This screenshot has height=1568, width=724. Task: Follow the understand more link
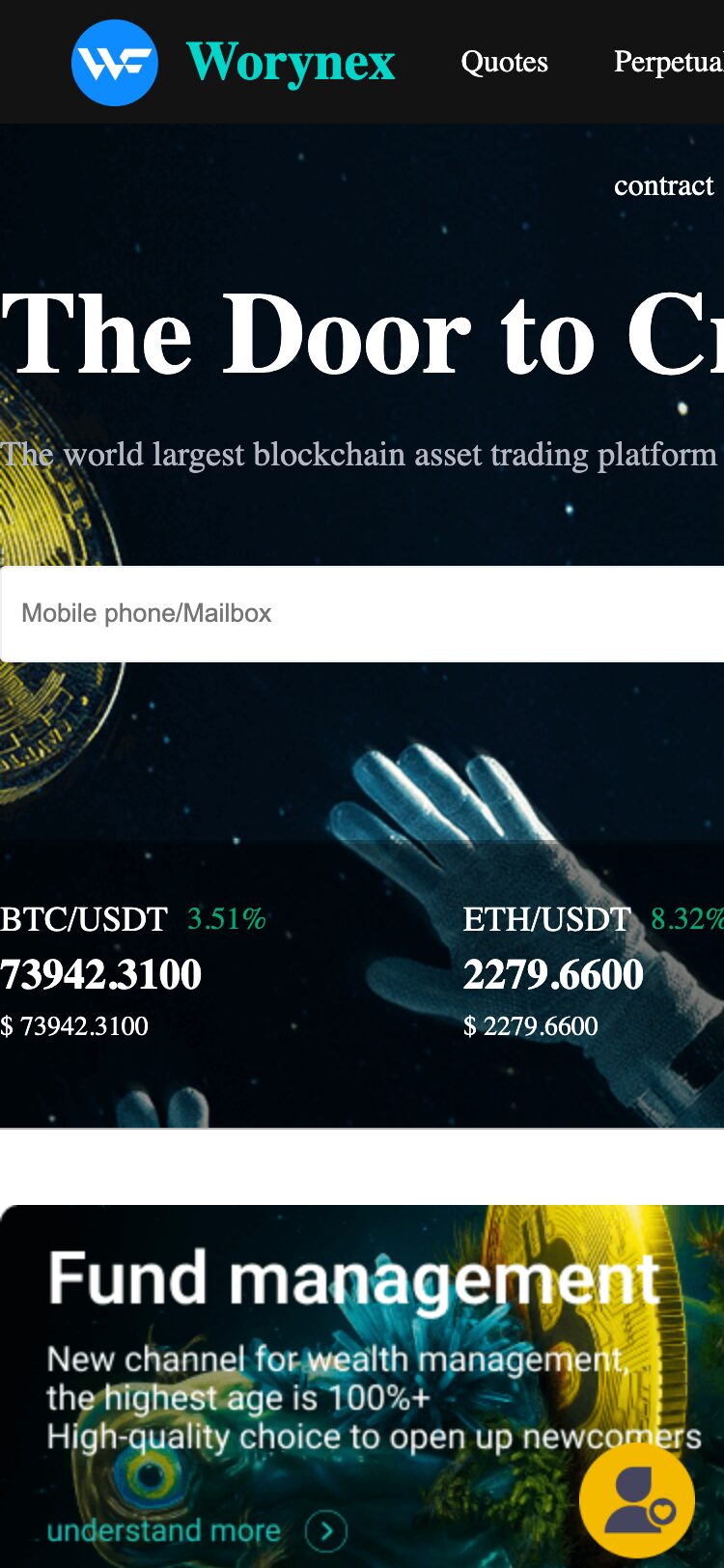[x=164, y=1530]
